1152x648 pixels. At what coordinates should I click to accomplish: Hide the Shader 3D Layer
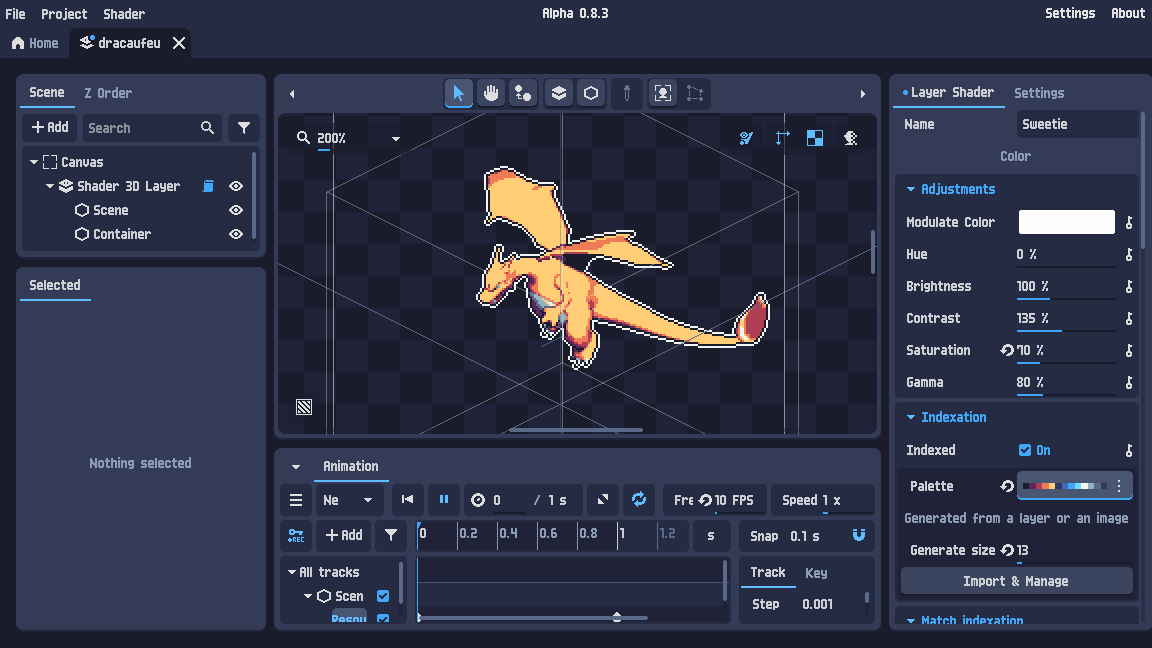coord(236,186)
